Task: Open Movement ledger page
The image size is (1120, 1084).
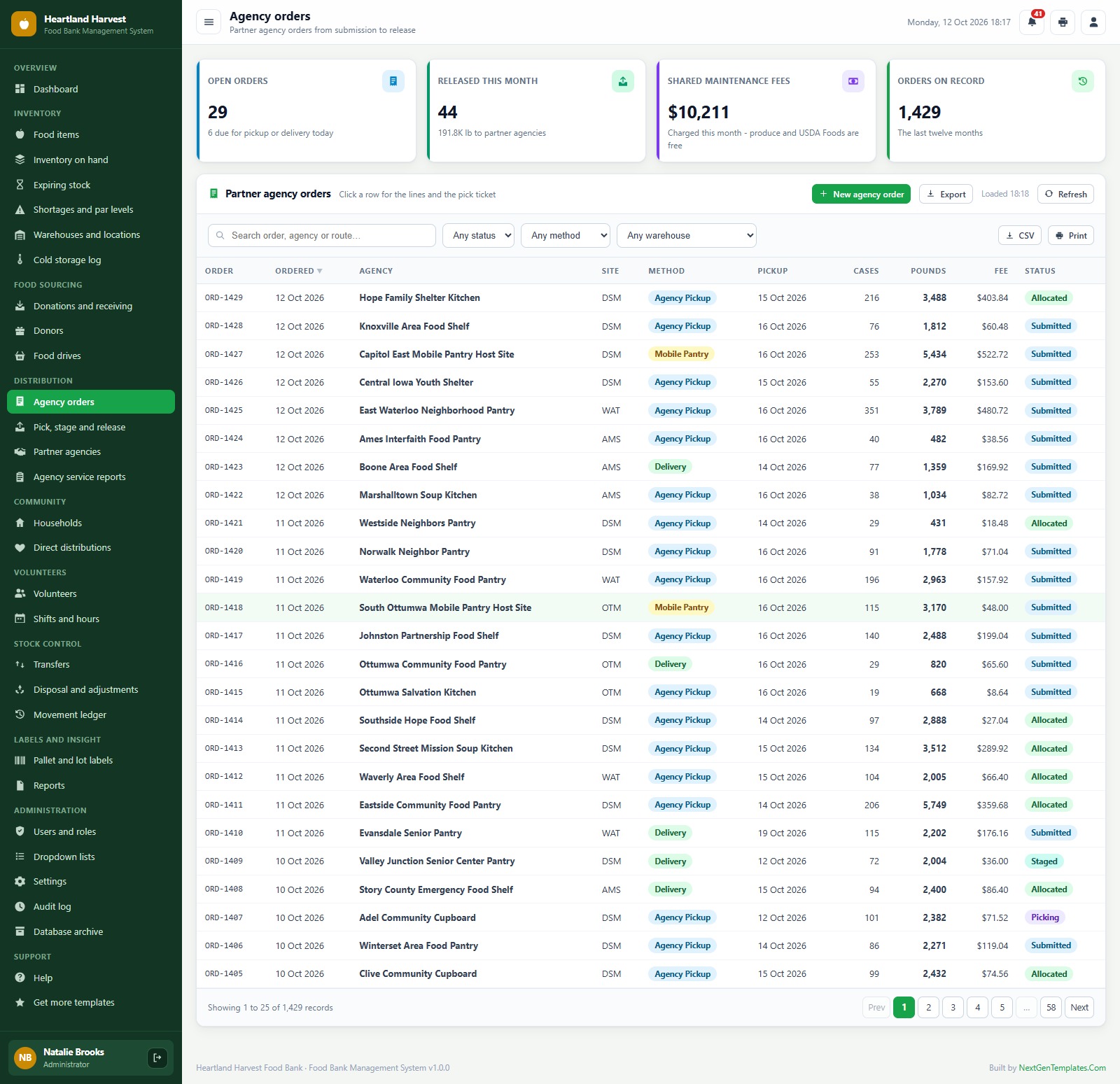Action: click(91, 715)
